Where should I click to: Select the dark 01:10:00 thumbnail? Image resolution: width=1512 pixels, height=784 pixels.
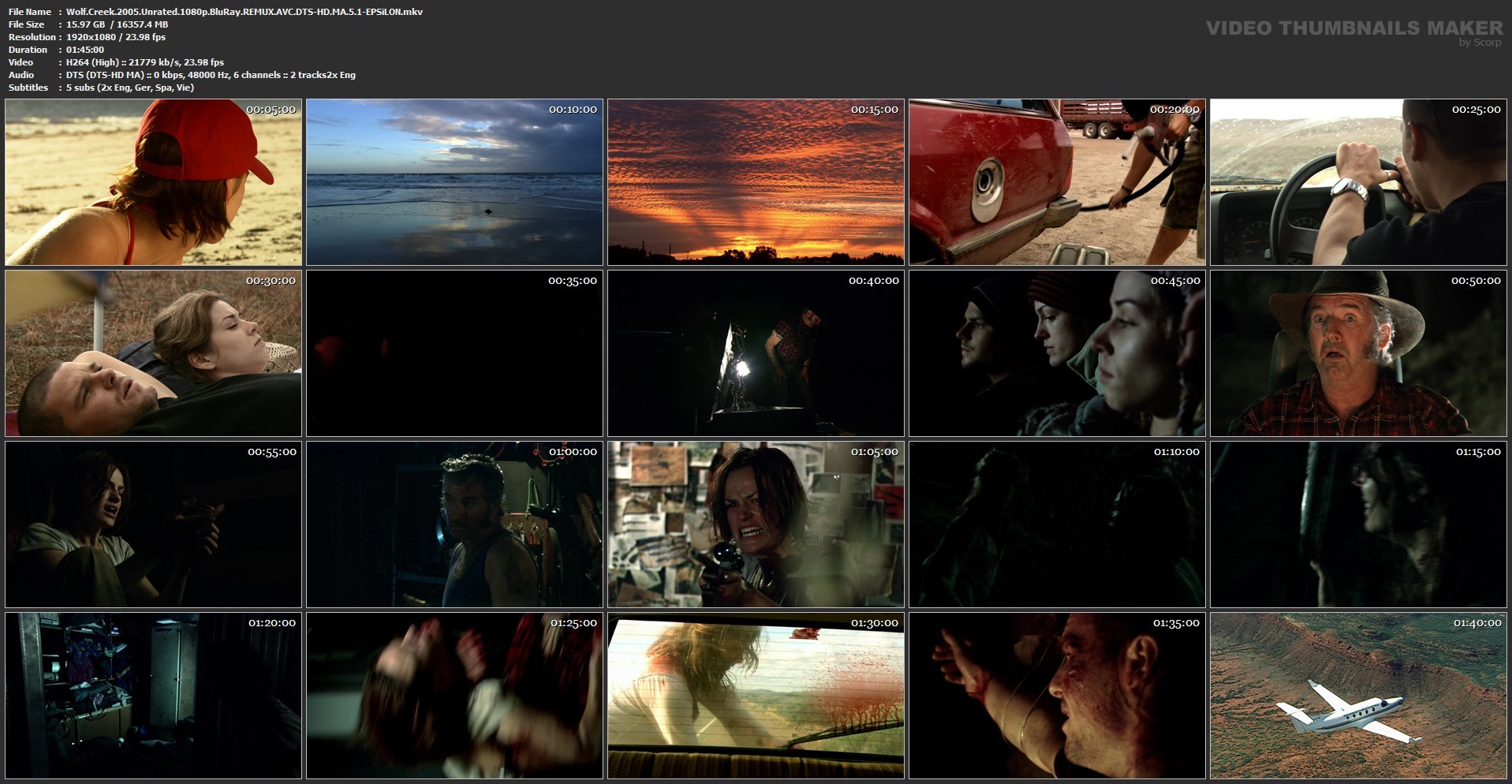(x=1057, y=525)
